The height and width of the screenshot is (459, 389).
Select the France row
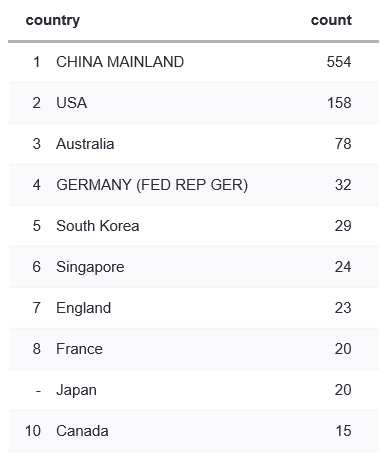tap(194, 349)
